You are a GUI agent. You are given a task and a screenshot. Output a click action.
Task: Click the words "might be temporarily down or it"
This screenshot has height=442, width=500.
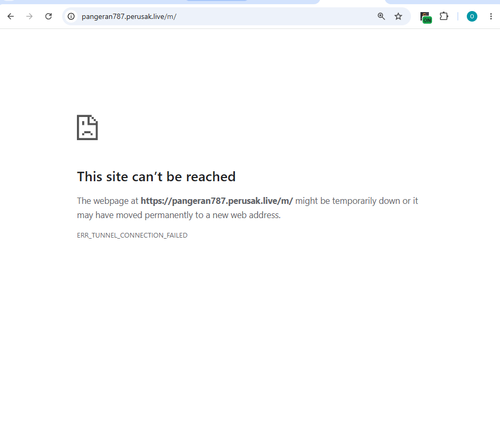[356, 201]
